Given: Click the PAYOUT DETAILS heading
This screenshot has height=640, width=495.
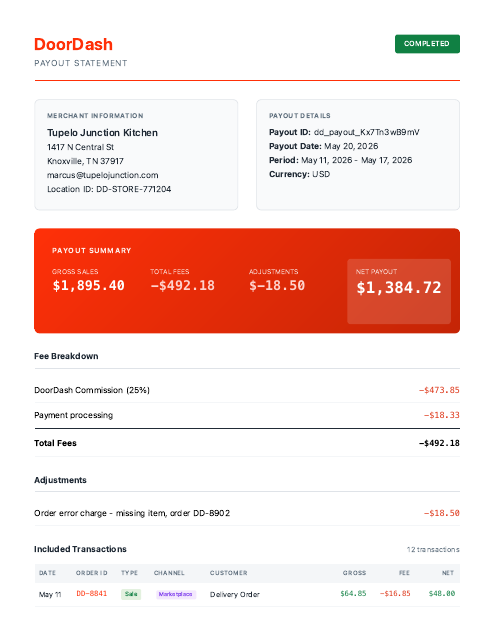Looking at the screenshot, I should pos(300,116).
